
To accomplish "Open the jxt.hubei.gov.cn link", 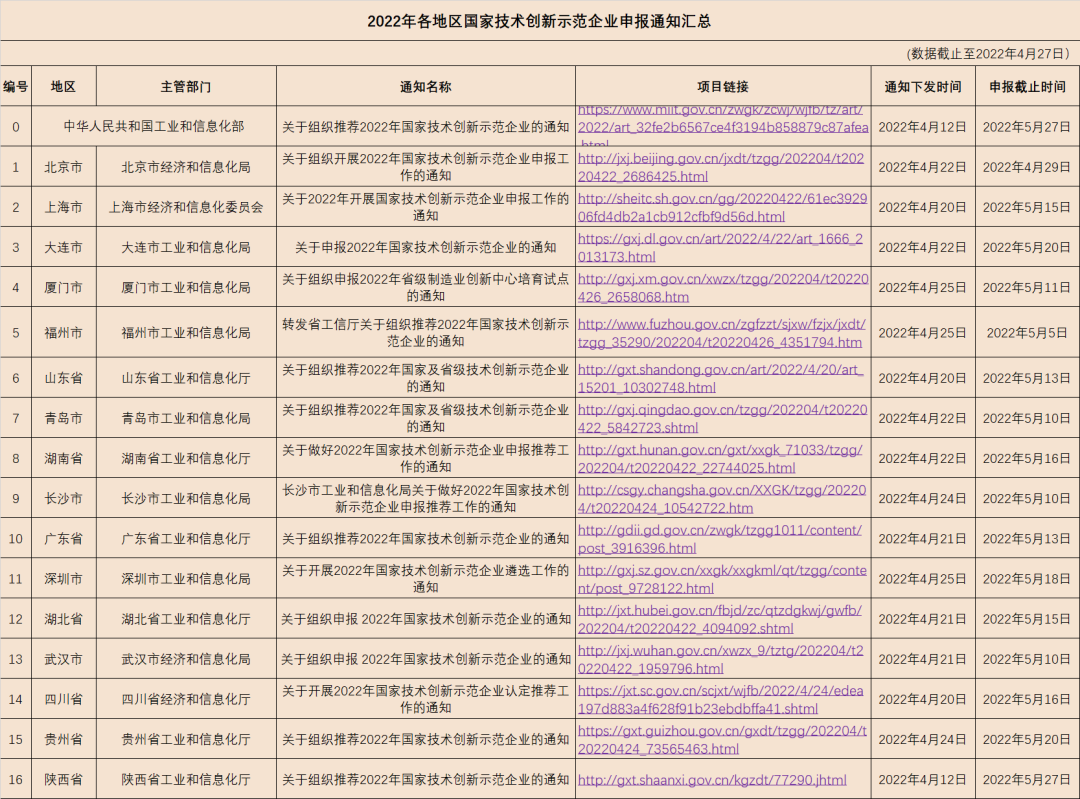I will 719,619.
